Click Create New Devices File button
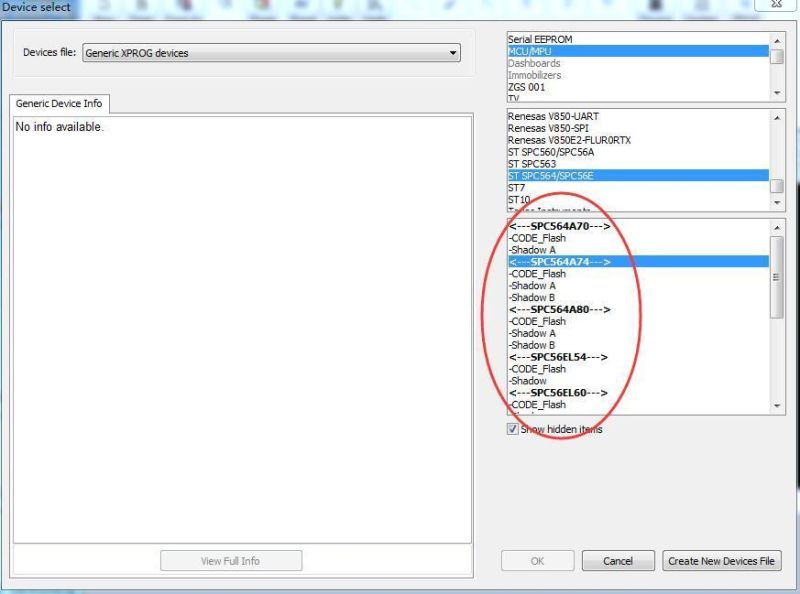The width and height of the screenshot is (800, 594). pyautogui.click(x=721, y=561)
